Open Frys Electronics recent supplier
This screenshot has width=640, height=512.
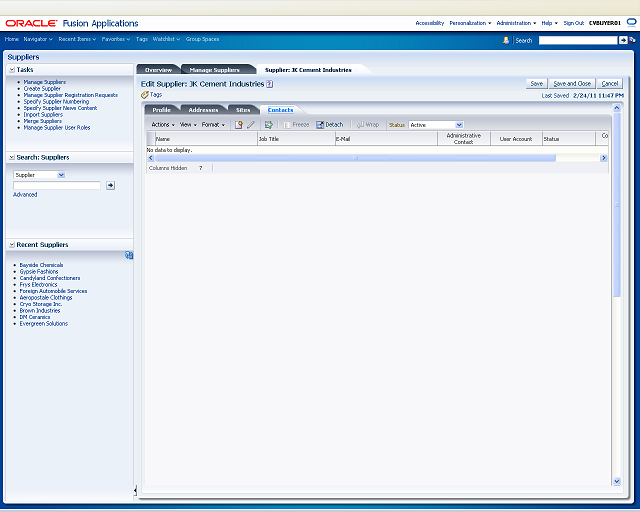[x=38, y=285]
